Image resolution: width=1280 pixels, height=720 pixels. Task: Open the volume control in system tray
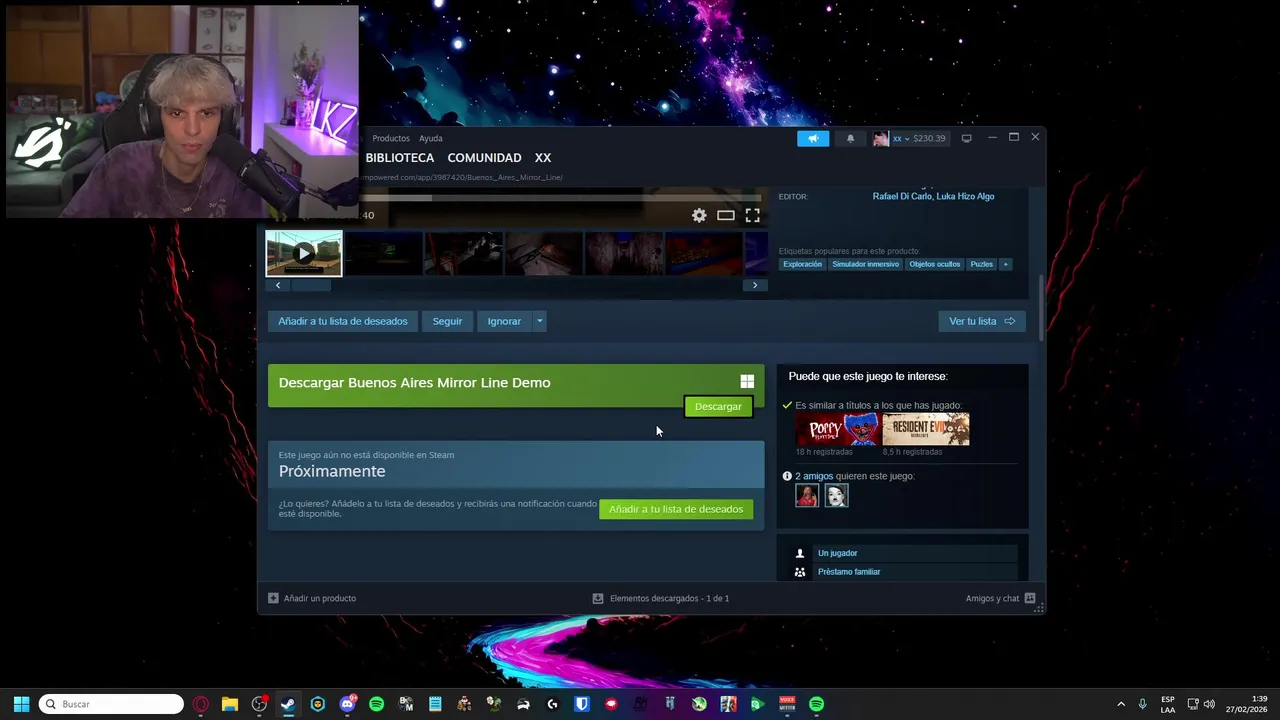1209,704
